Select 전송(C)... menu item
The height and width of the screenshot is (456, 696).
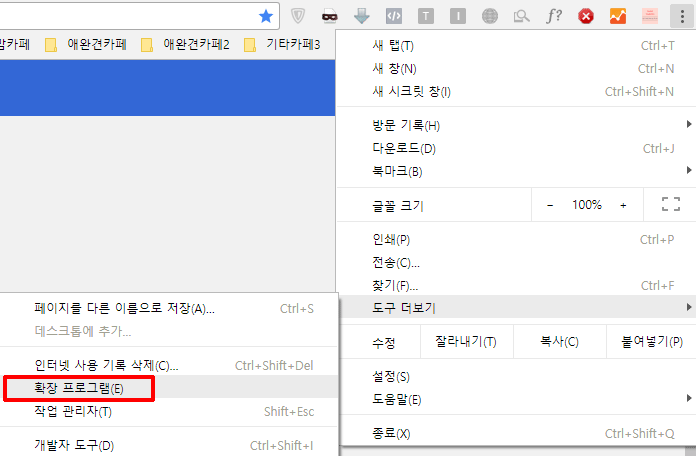coord(516,263)
